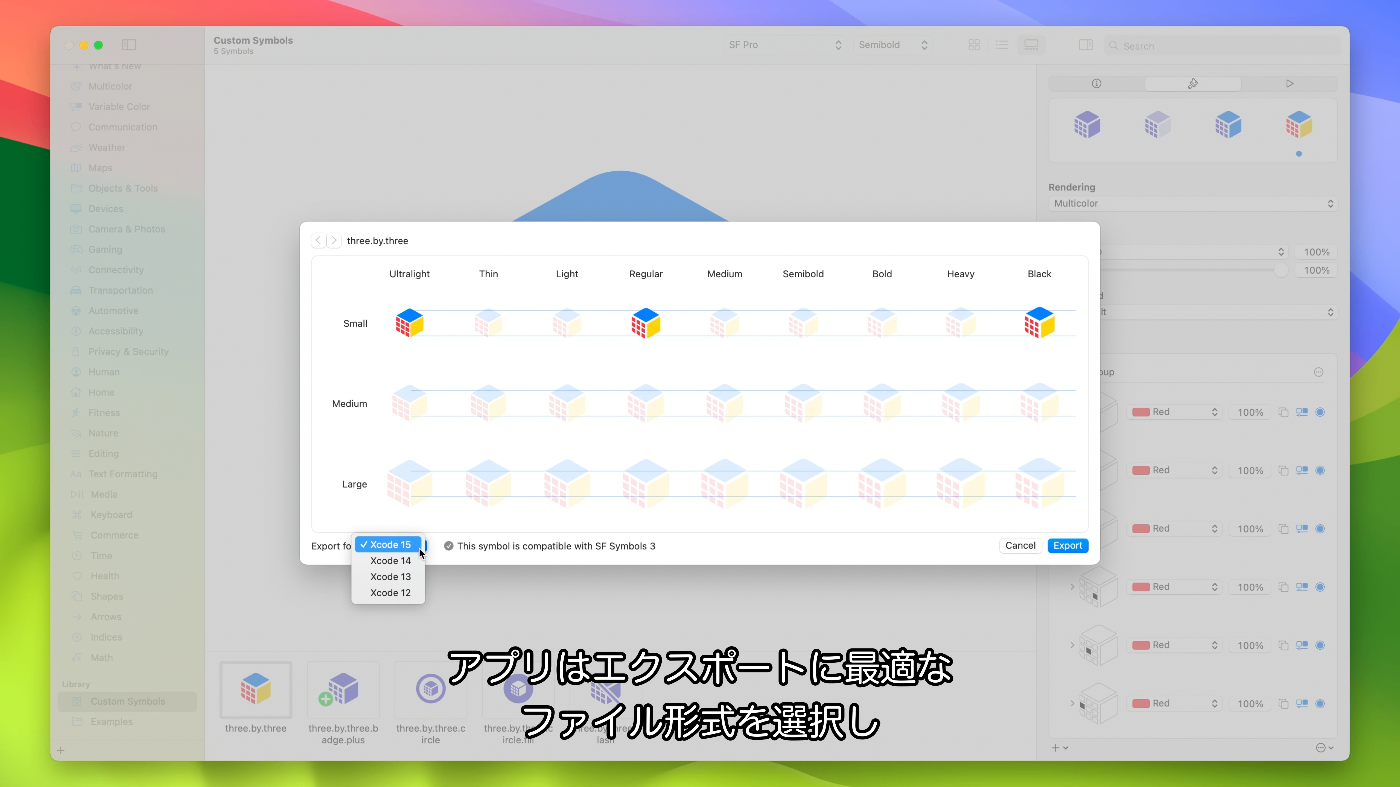Go back with the dialog's left chevron
Viewport: 1400px width, 787px height.
pyautogui.click(x=318, y=241)
